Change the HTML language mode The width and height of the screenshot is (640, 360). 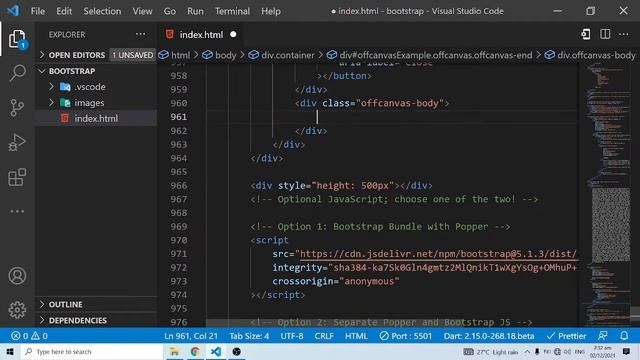pos(356,336)
